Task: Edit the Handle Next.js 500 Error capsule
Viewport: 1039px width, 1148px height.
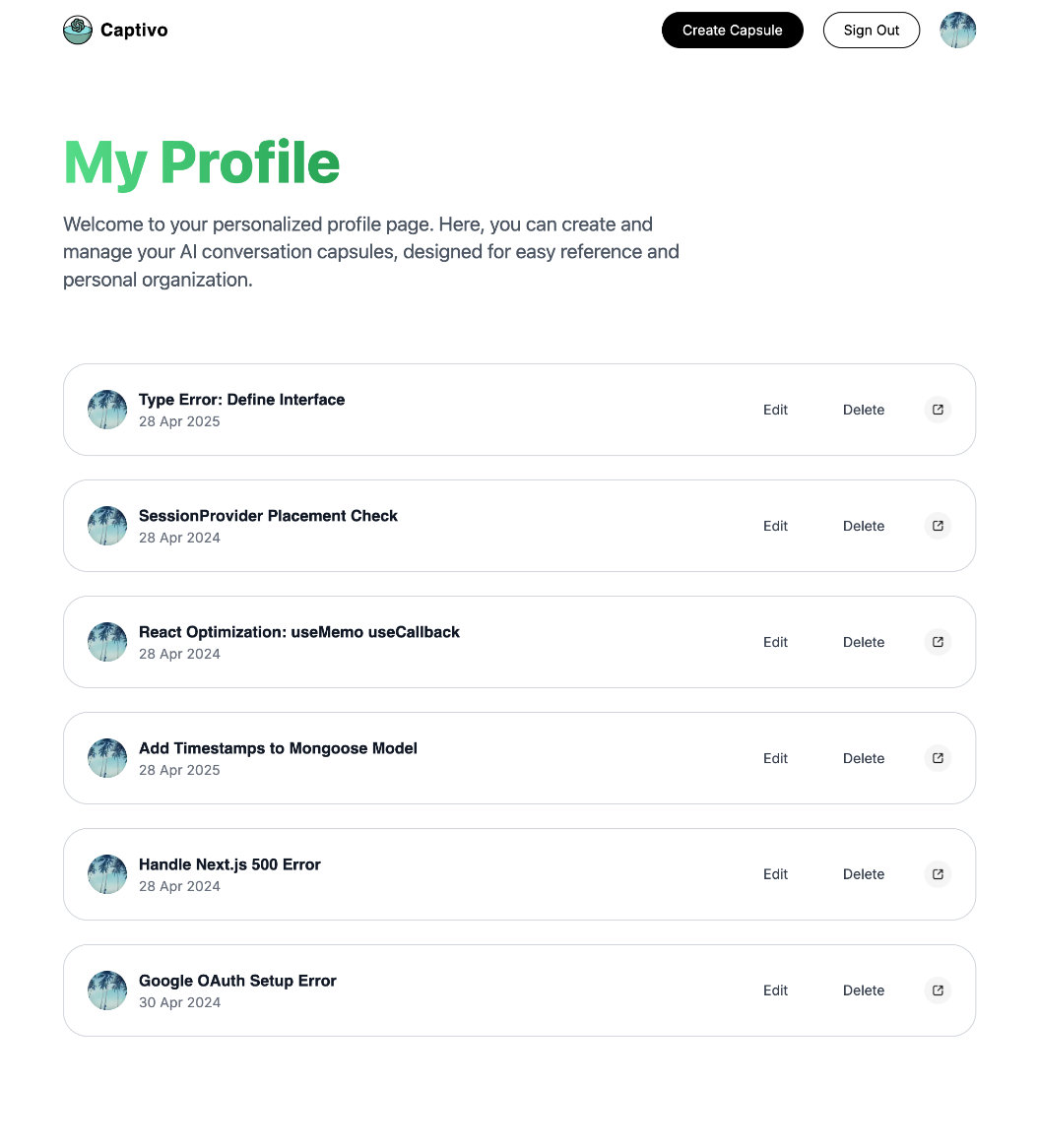Action: coord(775,874)
